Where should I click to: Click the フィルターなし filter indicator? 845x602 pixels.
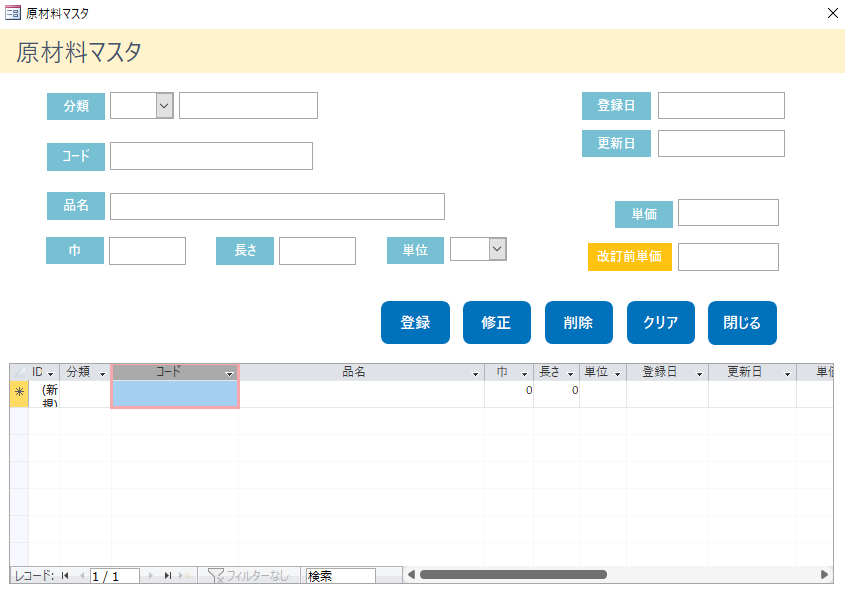click(x=248, y=576)
